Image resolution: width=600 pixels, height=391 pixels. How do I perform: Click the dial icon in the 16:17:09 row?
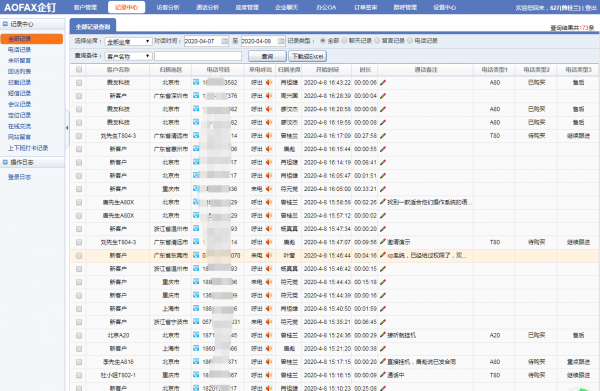point(196,135)
